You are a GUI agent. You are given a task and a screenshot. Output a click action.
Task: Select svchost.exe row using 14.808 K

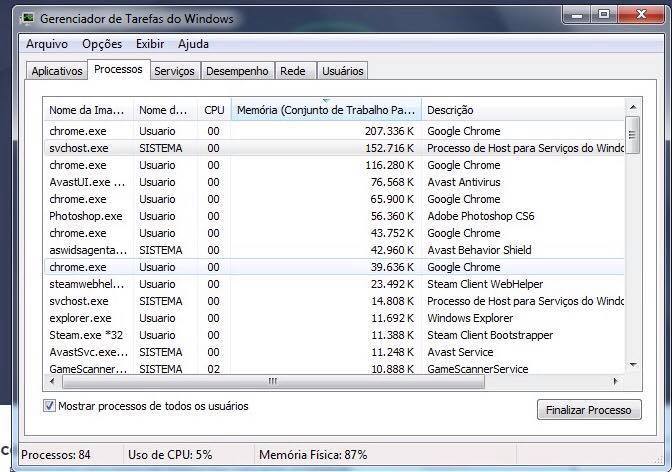[334, 301]
